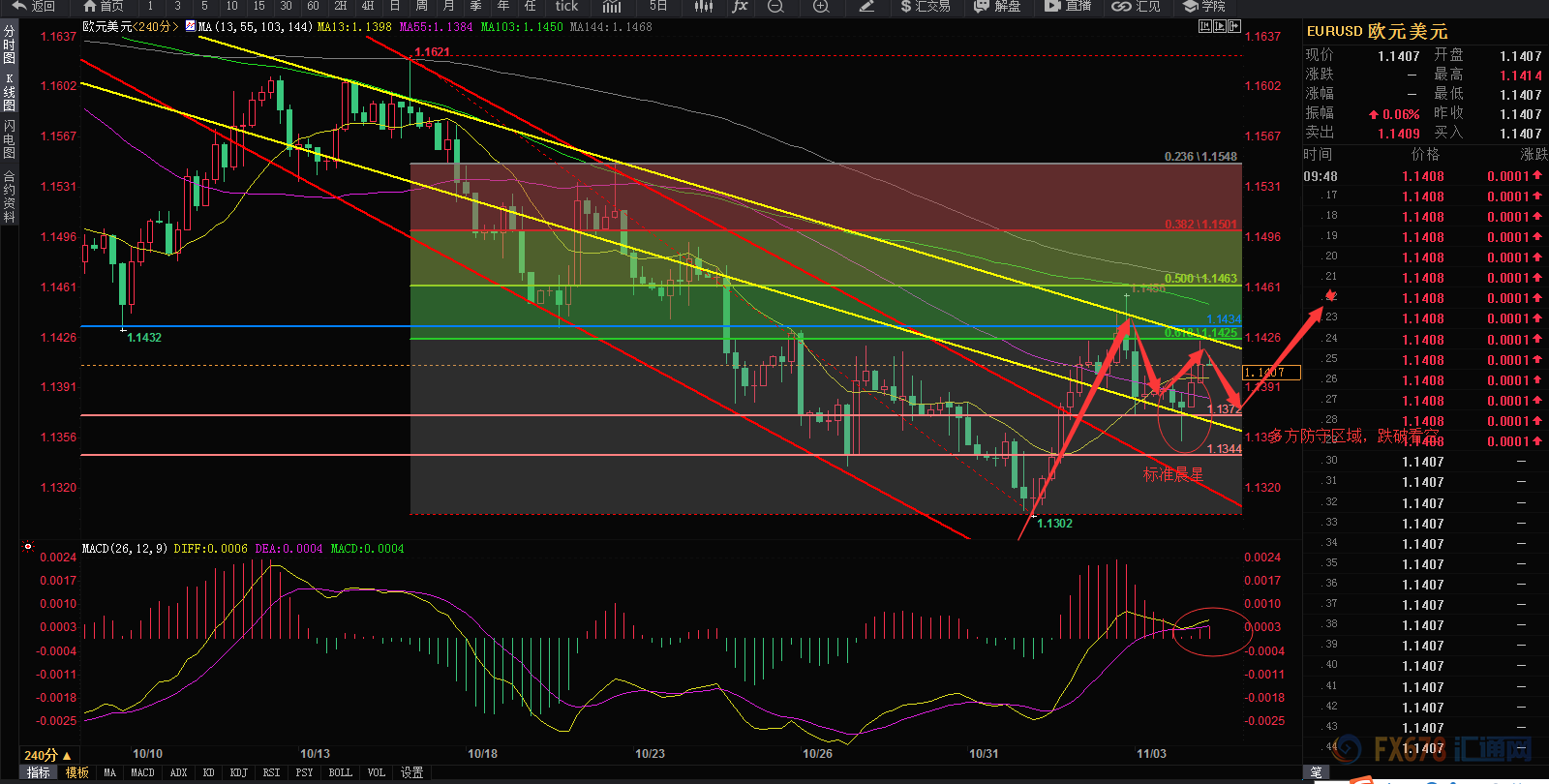Click the zoom out magnifier icon
The height and width of the screenshot is (784, 1549).
pos(775,7)
